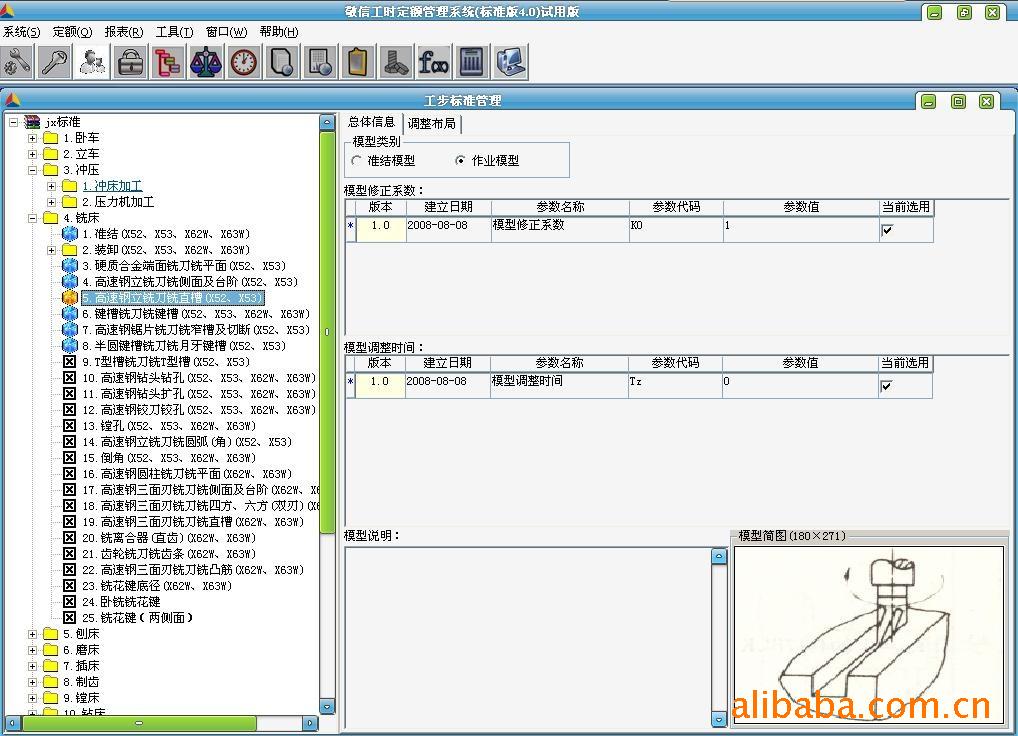This screenshot has height=736, width=1018.
Task: Open the 工具(T) menu
Action: click(x=175, y=32)
